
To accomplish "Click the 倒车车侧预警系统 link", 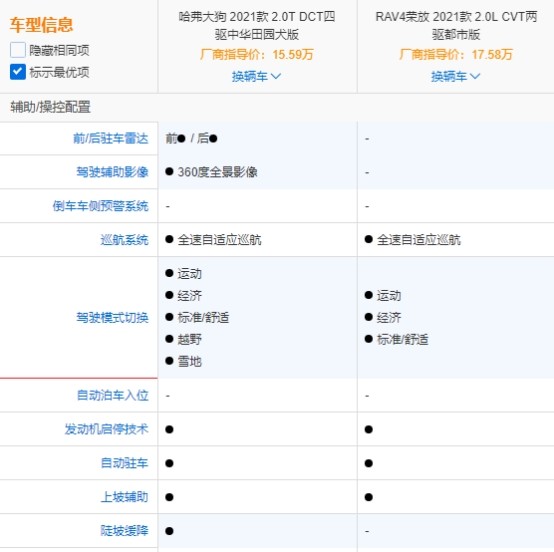I will (x=100, y=206).
